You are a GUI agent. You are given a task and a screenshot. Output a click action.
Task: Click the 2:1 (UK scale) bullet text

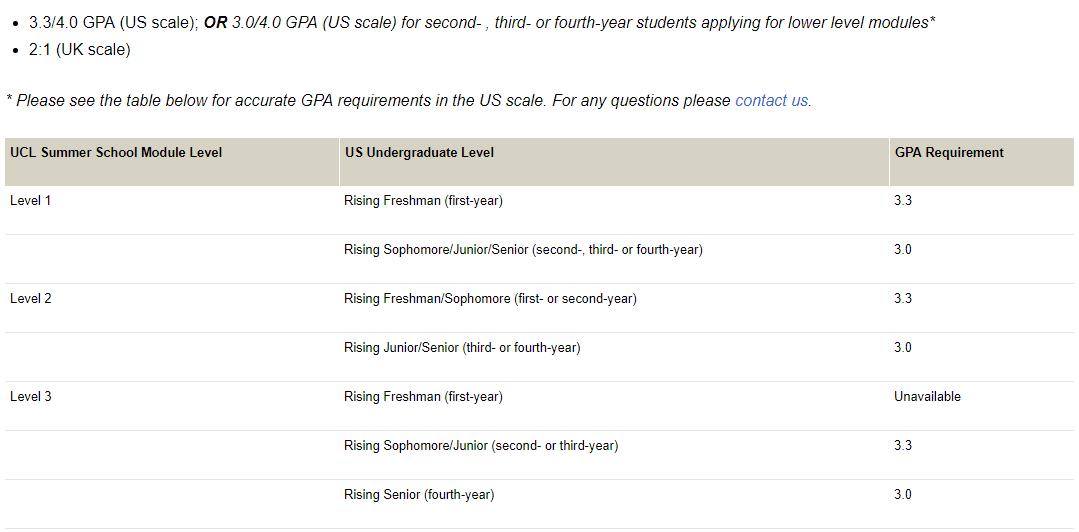coord(79,50)
